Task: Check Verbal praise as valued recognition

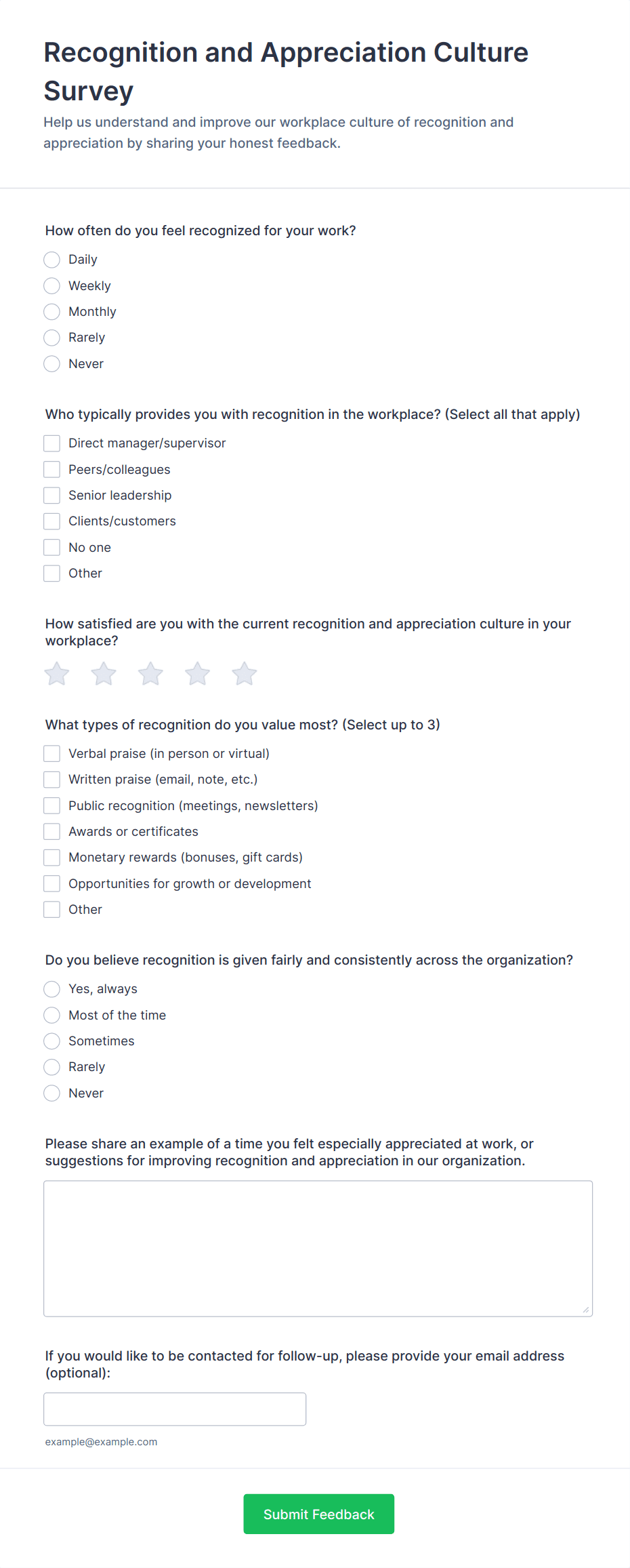Action: coord(51,753)
